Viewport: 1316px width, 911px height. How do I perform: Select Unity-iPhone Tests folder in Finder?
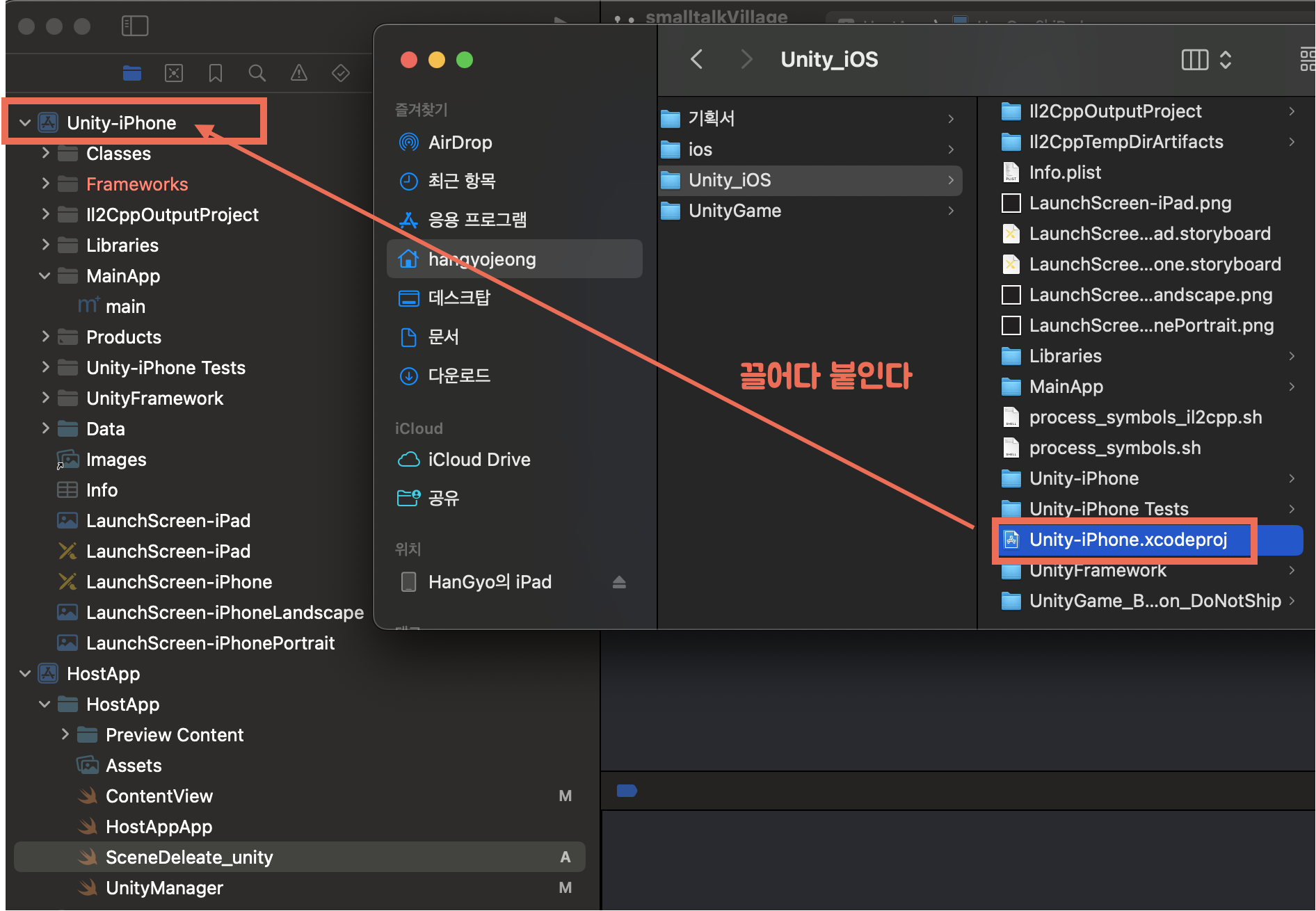(1150, 509)
